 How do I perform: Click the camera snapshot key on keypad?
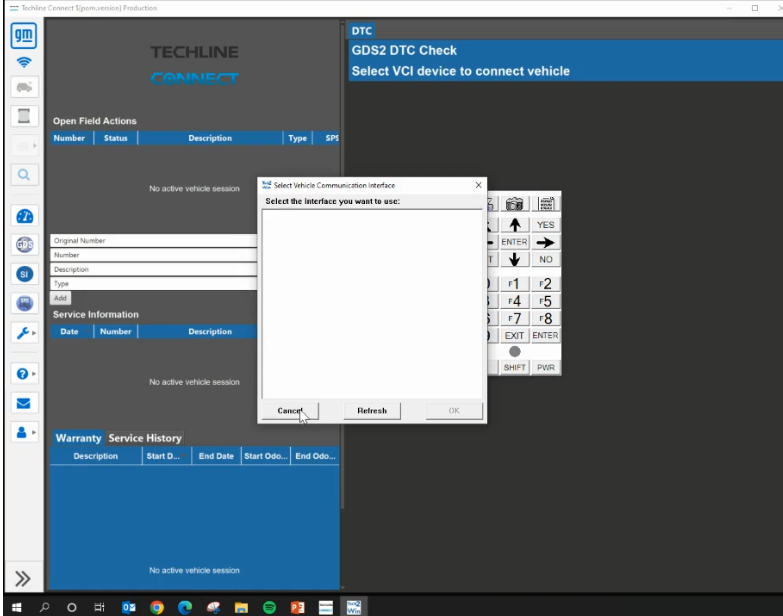coord(514,204)
